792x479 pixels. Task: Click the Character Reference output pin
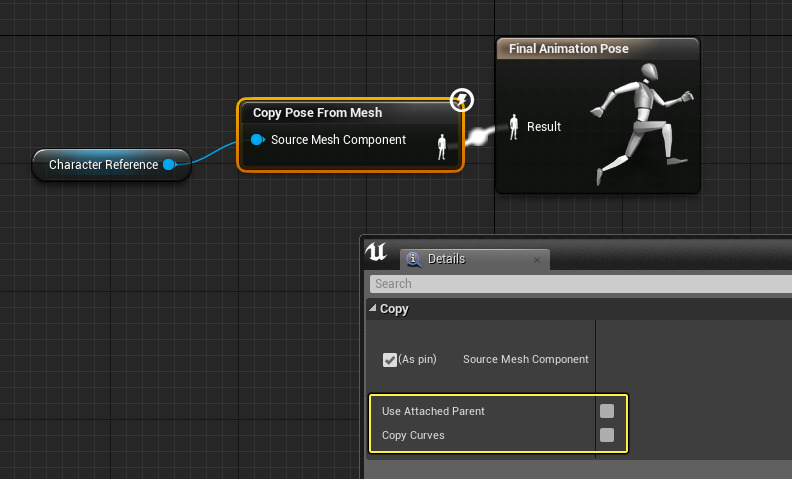pyautogui.click(x=169, y=165)
